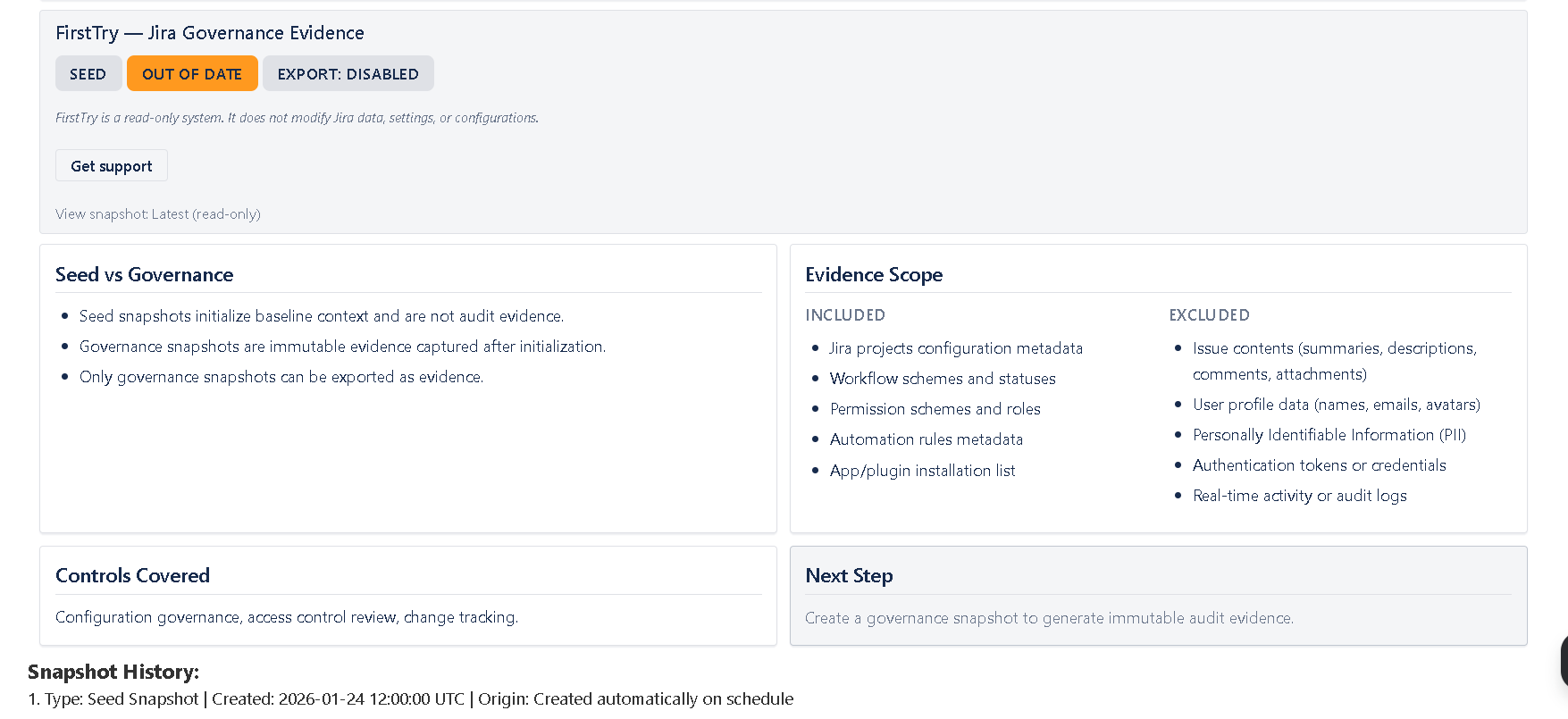Click the EXPORT: DISABLED badge
This screenshot has width=1568, height=719.
(348, 73)
